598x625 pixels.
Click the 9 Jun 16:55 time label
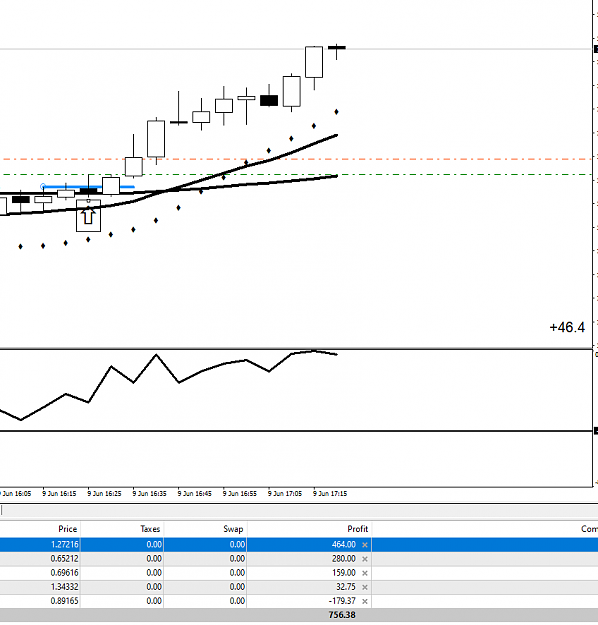point(240,493)
